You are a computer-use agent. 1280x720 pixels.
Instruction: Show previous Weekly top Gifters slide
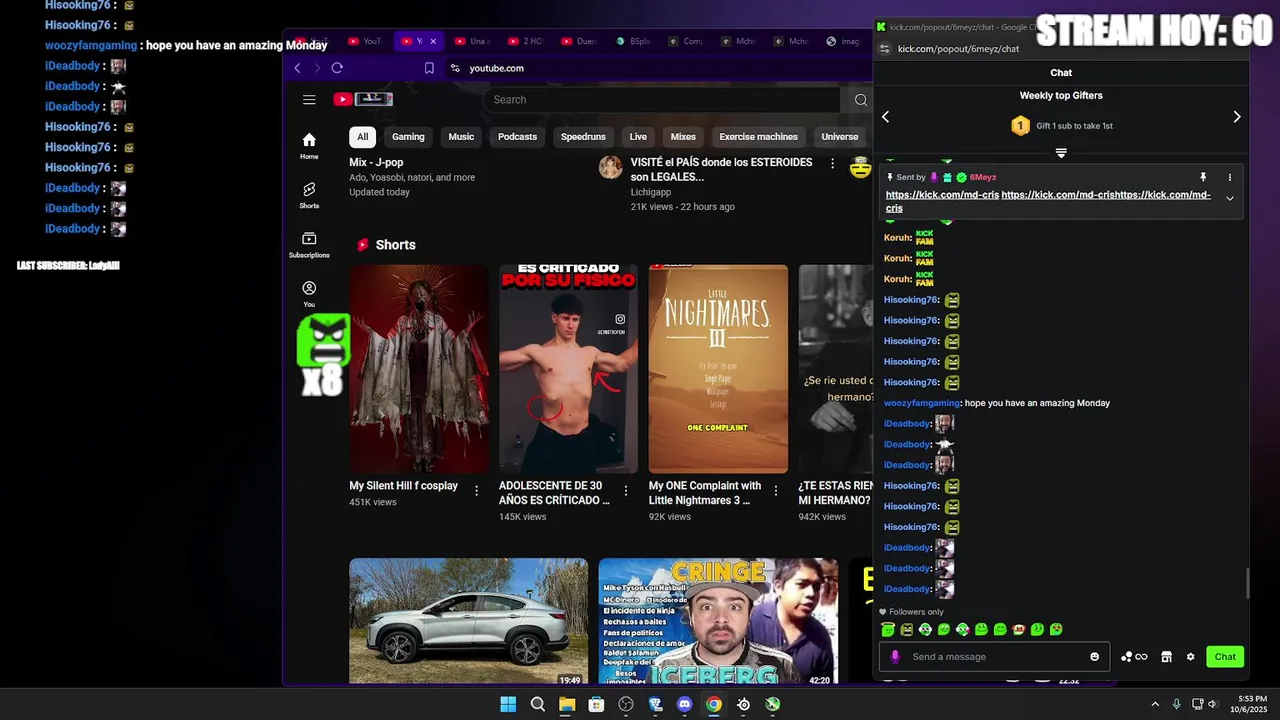click(x=885, y=117)
